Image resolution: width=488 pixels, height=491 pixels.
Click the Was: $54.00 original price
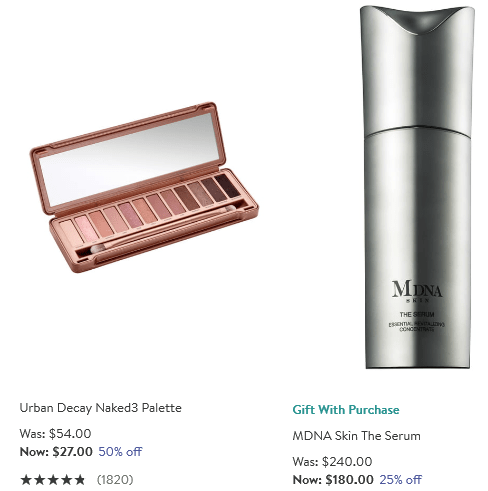pos(55,434)
